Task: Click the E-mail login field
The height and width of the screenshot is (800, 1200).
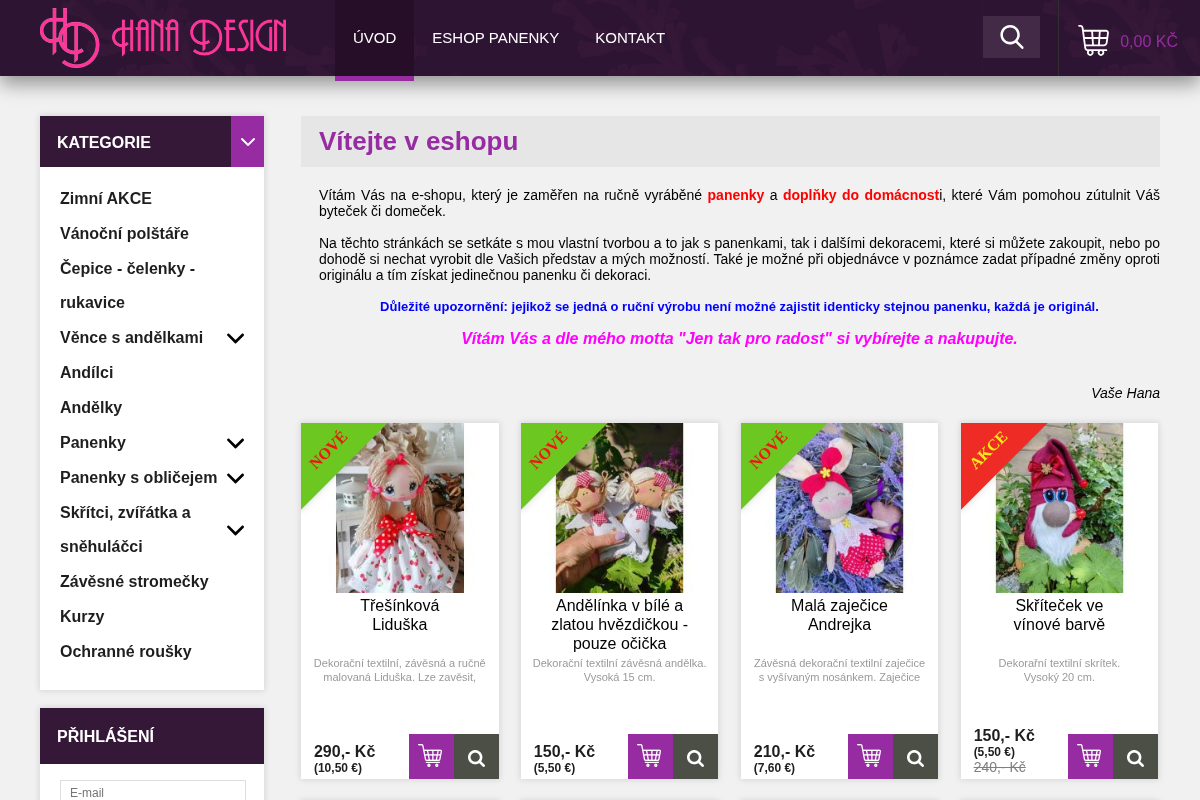Action: 153,791
